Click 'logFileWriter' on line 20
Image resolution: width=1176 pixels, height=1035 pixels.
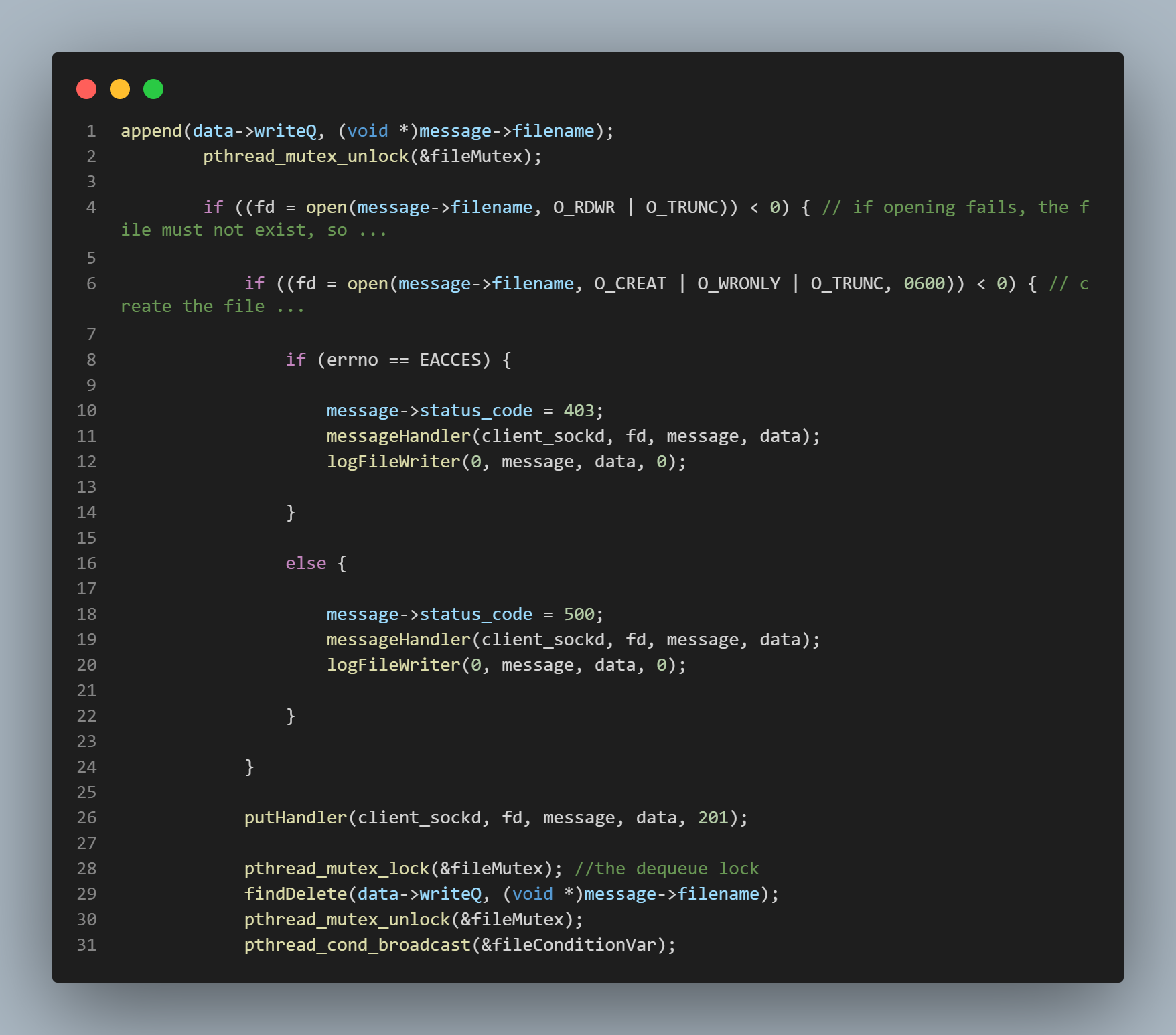[x=394, y=665]
